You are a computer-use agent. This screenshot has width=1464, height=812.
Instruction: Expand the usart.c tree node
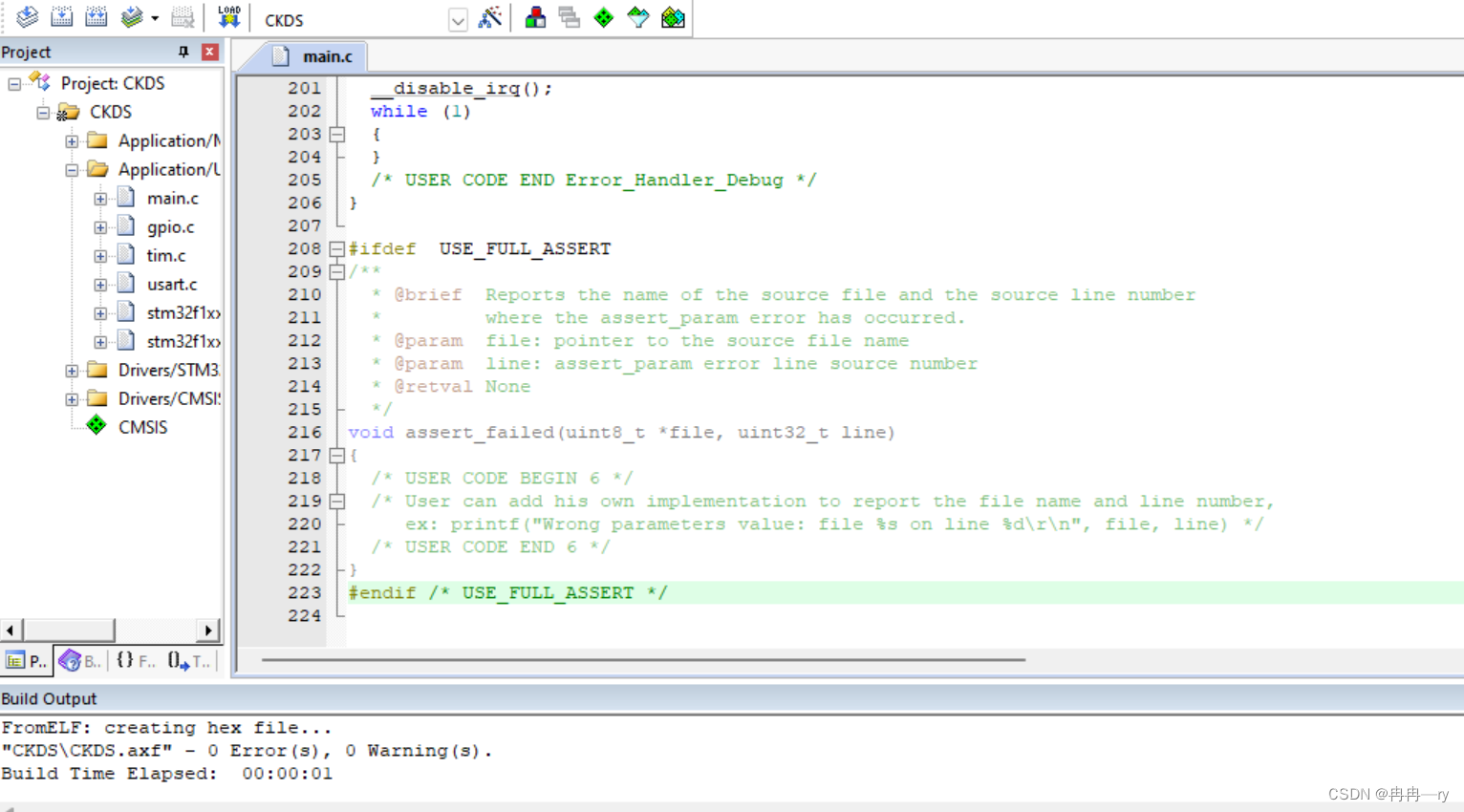[x=100, y=285]
